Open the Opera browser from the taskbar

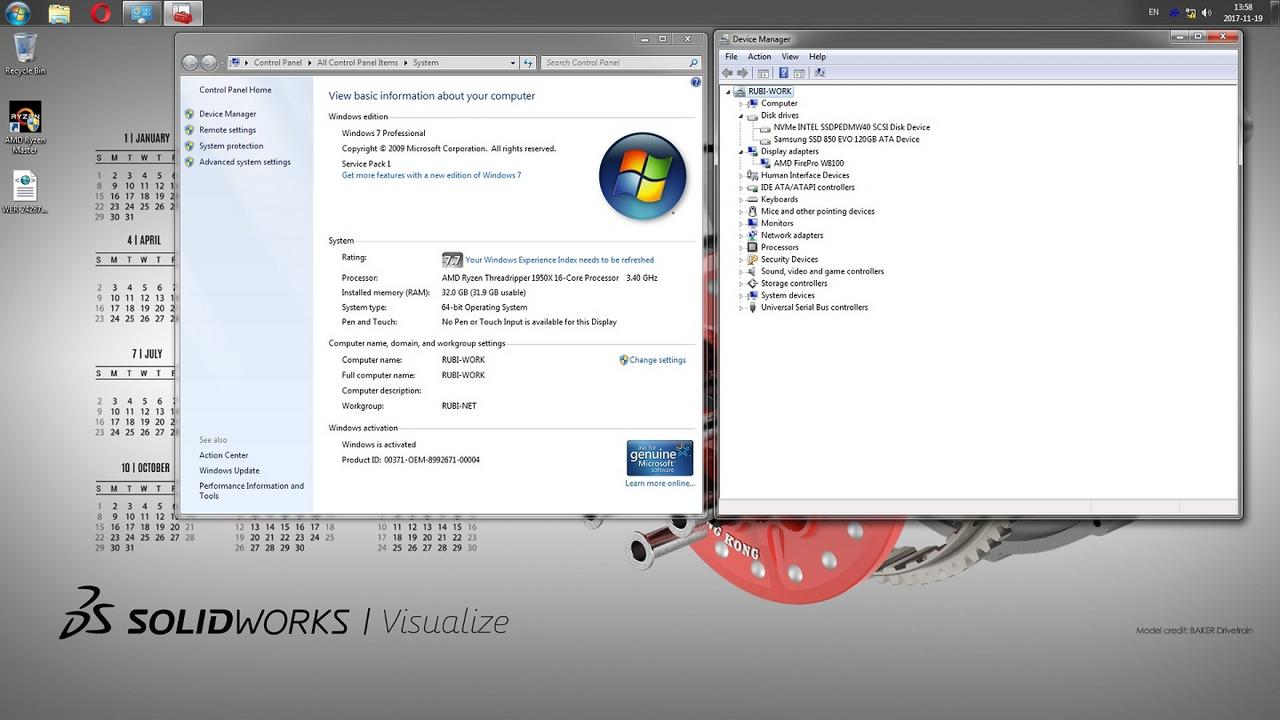100,13
